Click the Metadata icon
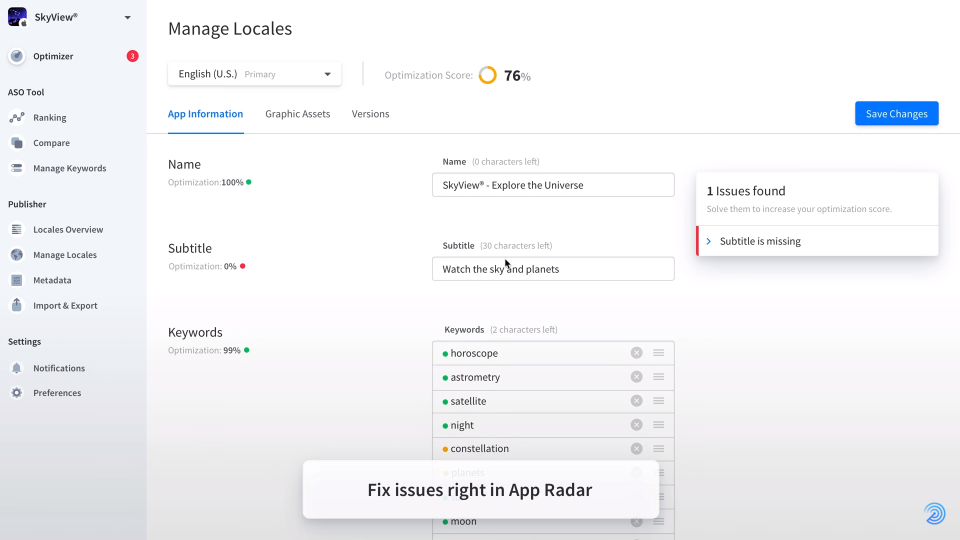This screenshot has width=960, height=540. pos(17,280)
